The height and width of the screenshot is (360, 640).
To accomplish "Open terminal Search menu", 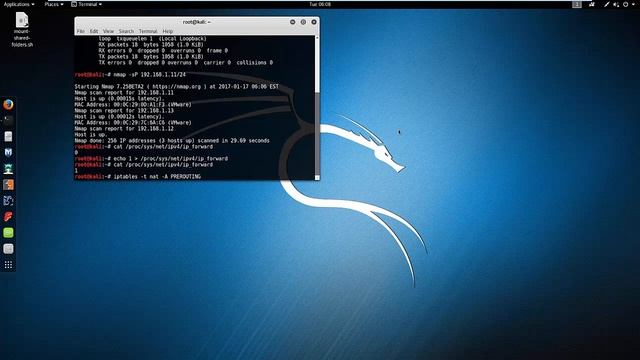I will click(126, 31).
